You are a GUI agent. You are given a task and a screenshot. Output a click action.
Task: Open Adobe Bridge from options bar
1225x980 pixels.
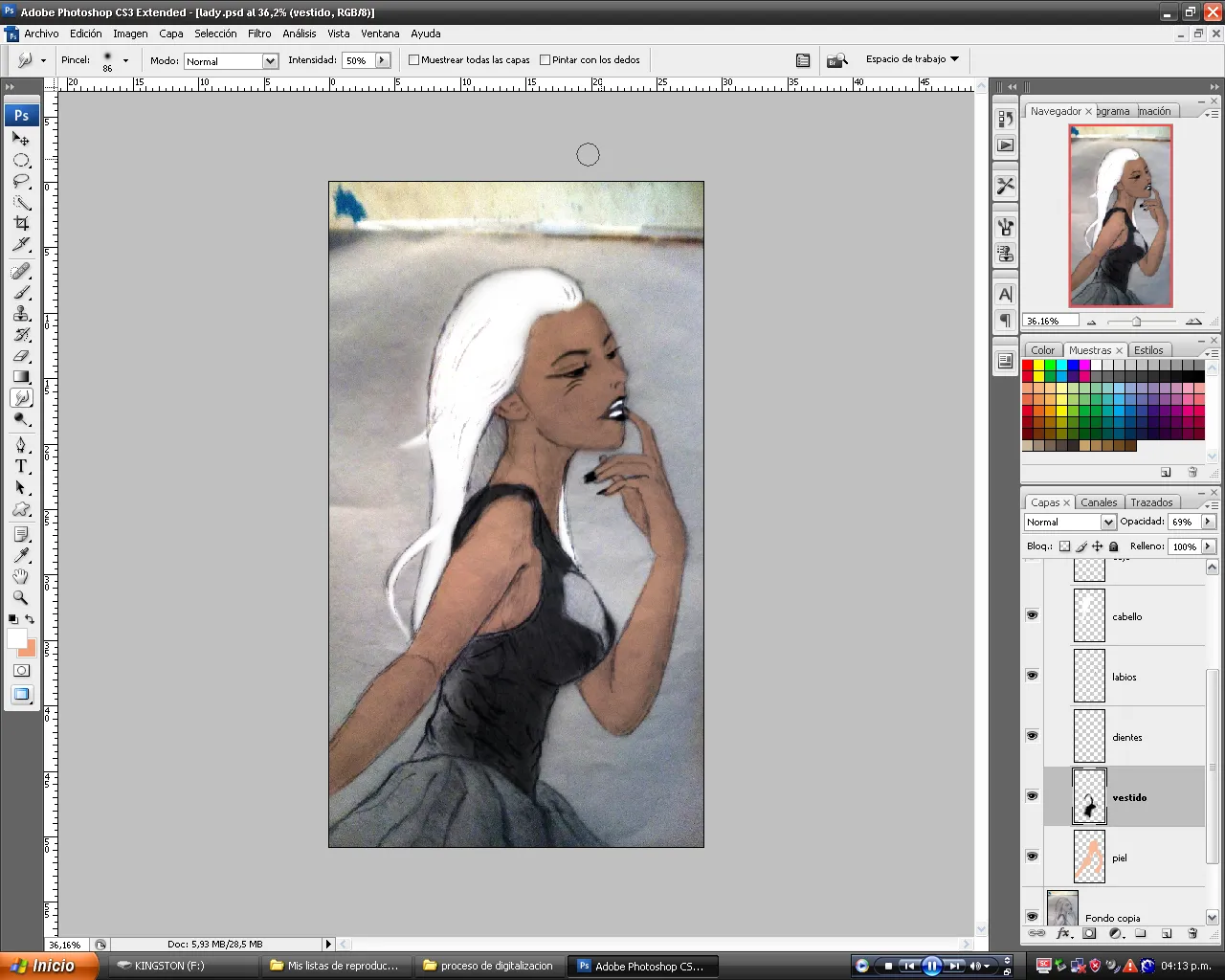(837, 60)
